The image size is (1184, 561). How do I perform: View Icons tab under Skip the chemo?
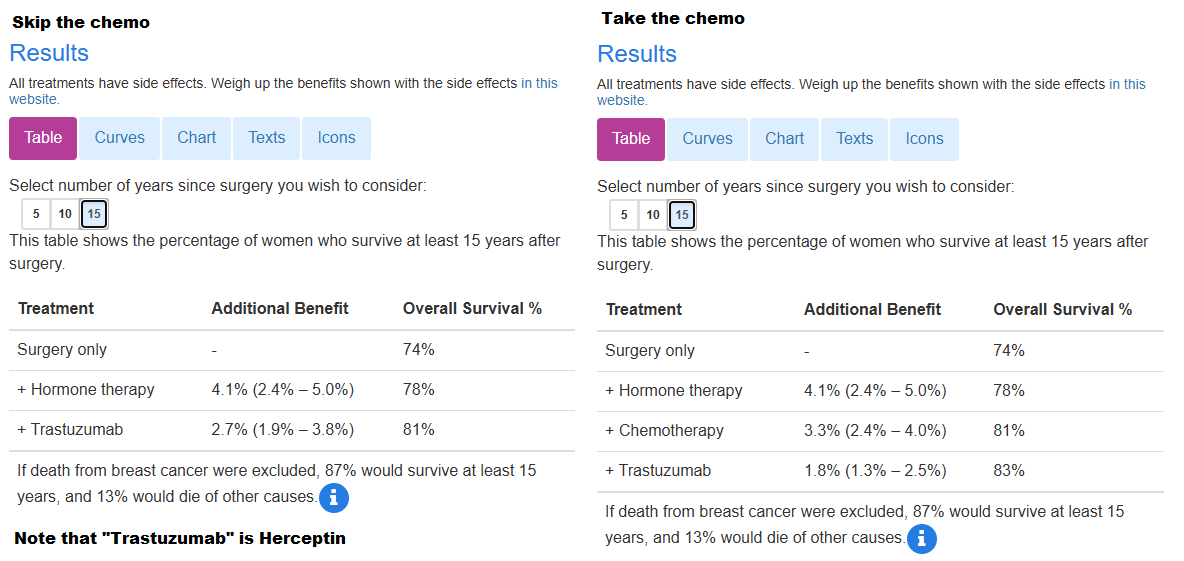click(336, 138)
